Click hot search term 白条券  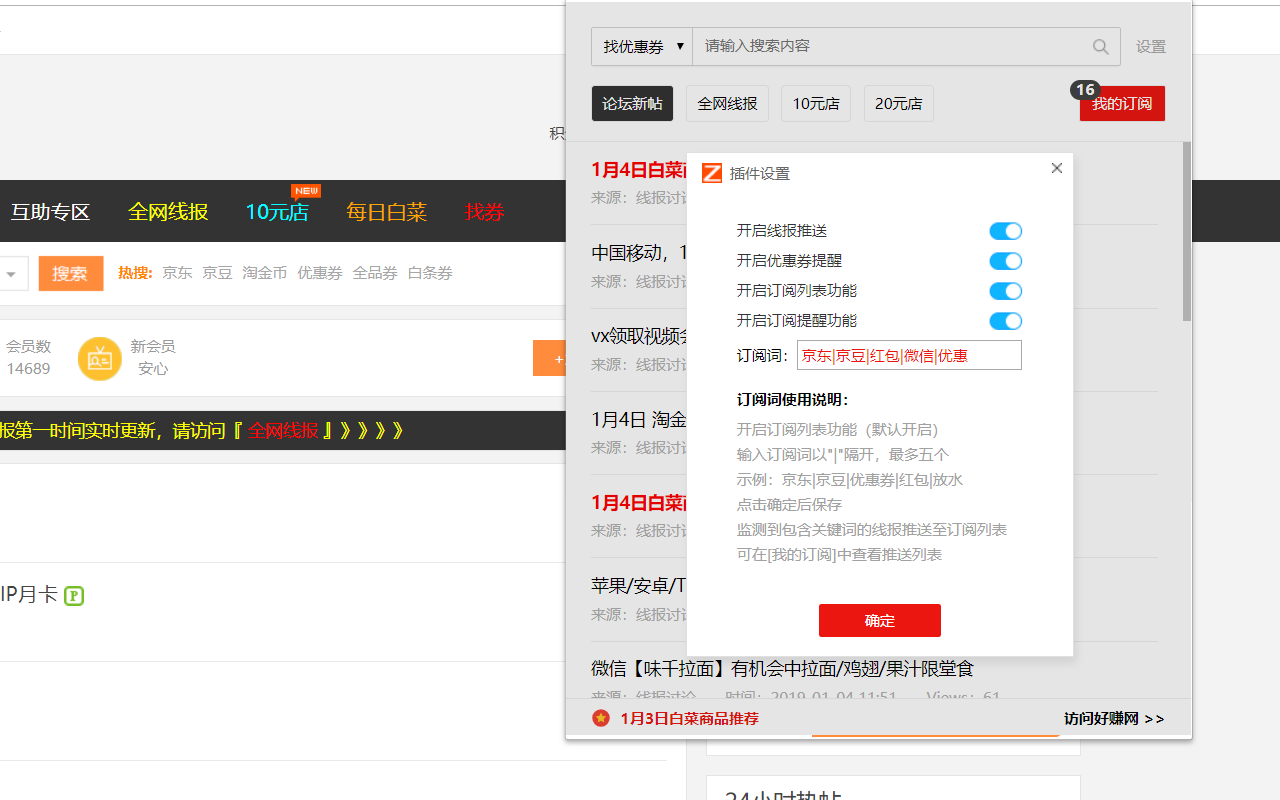[x=430, y=273]
